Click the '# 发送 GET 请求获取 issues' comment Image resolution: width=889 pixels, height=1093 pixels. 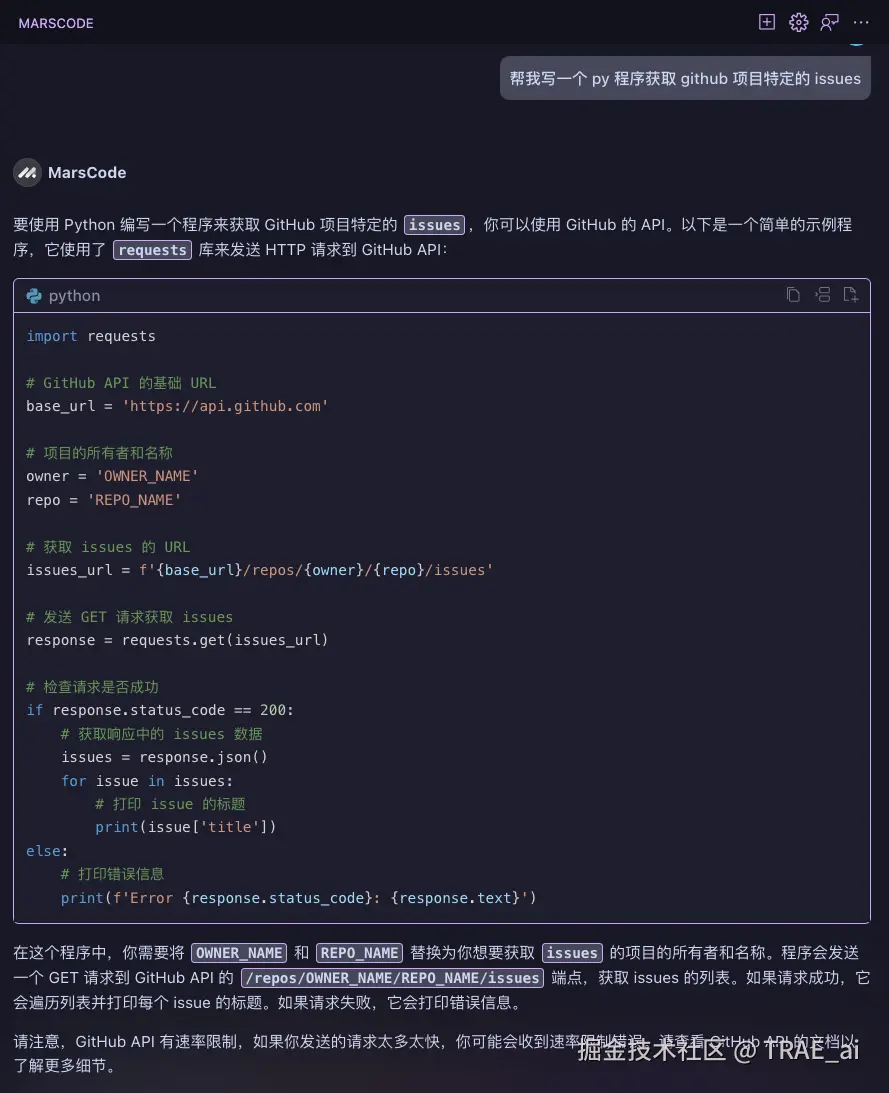click(130, 617)
